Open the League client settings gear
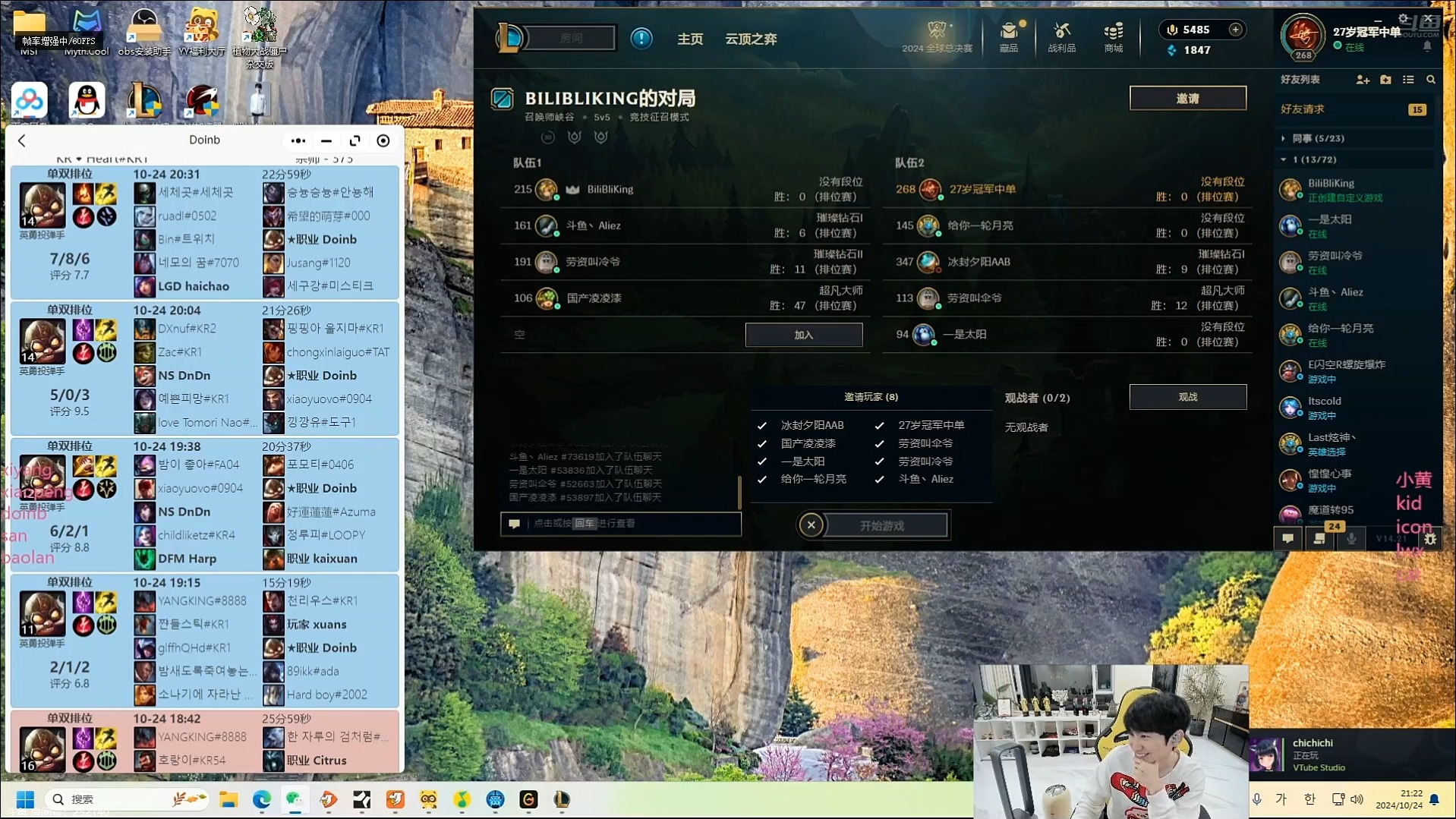Viewport: 1456px width, 819px height. [x=1404, y=18]
